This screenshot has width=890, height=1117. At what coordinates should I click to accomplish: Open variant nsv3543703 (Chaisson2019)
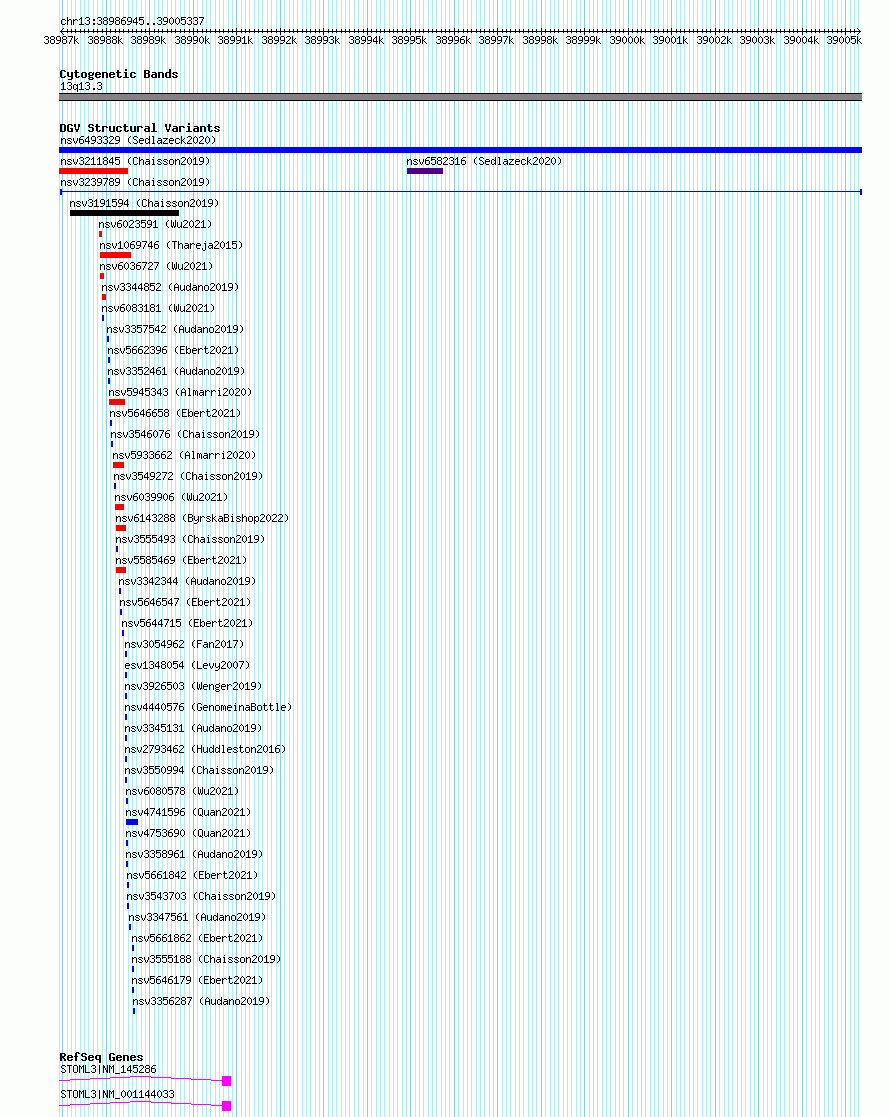(202, 897)
